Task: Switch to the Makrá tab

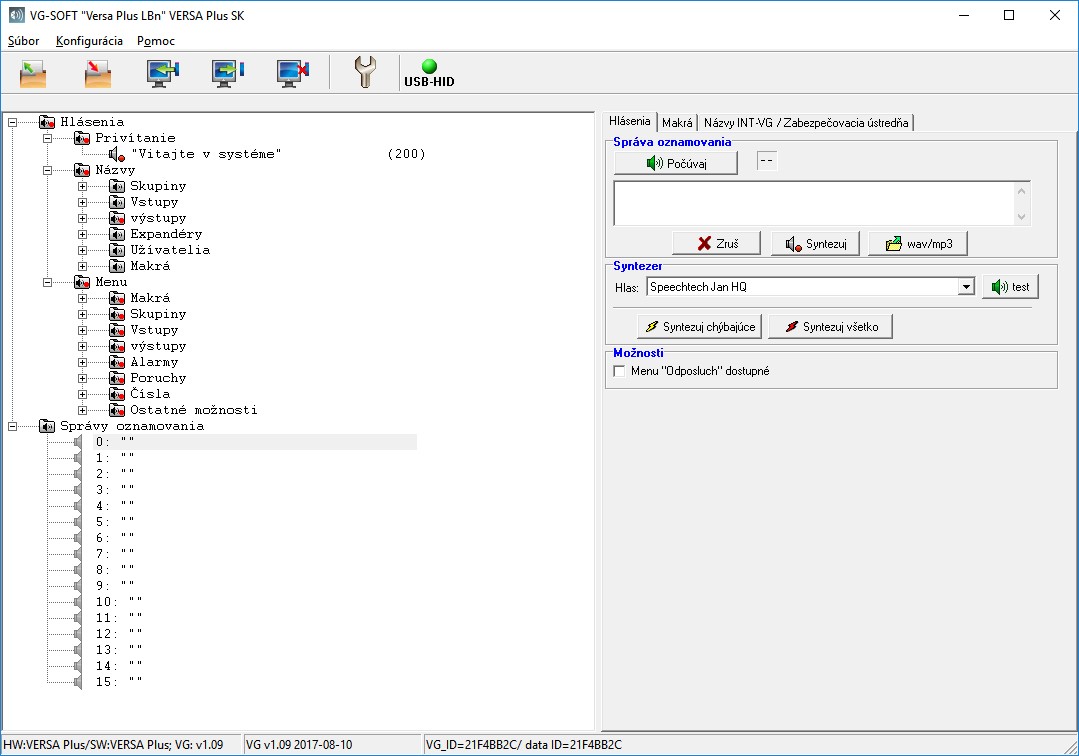Action: click(x=677, y=122)
